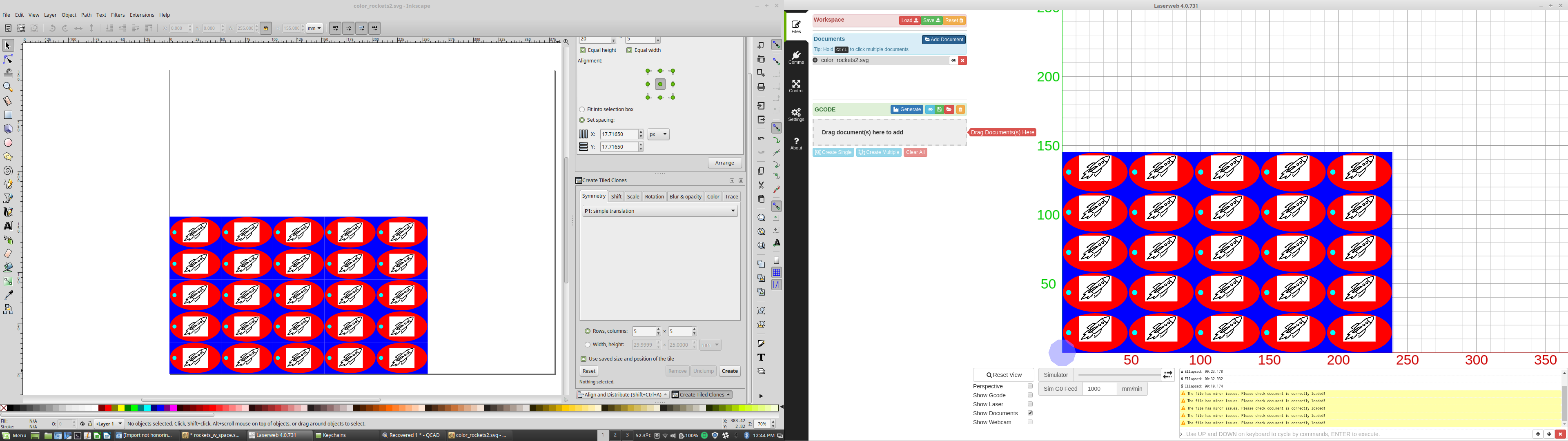Enable the Show Gcode checkbox
Screen dimensions: 1568x441
click(1031, 395)
